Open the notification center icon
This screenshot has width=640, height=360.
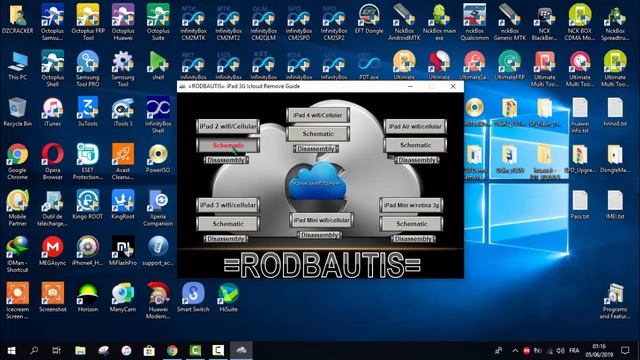(625, 350)
